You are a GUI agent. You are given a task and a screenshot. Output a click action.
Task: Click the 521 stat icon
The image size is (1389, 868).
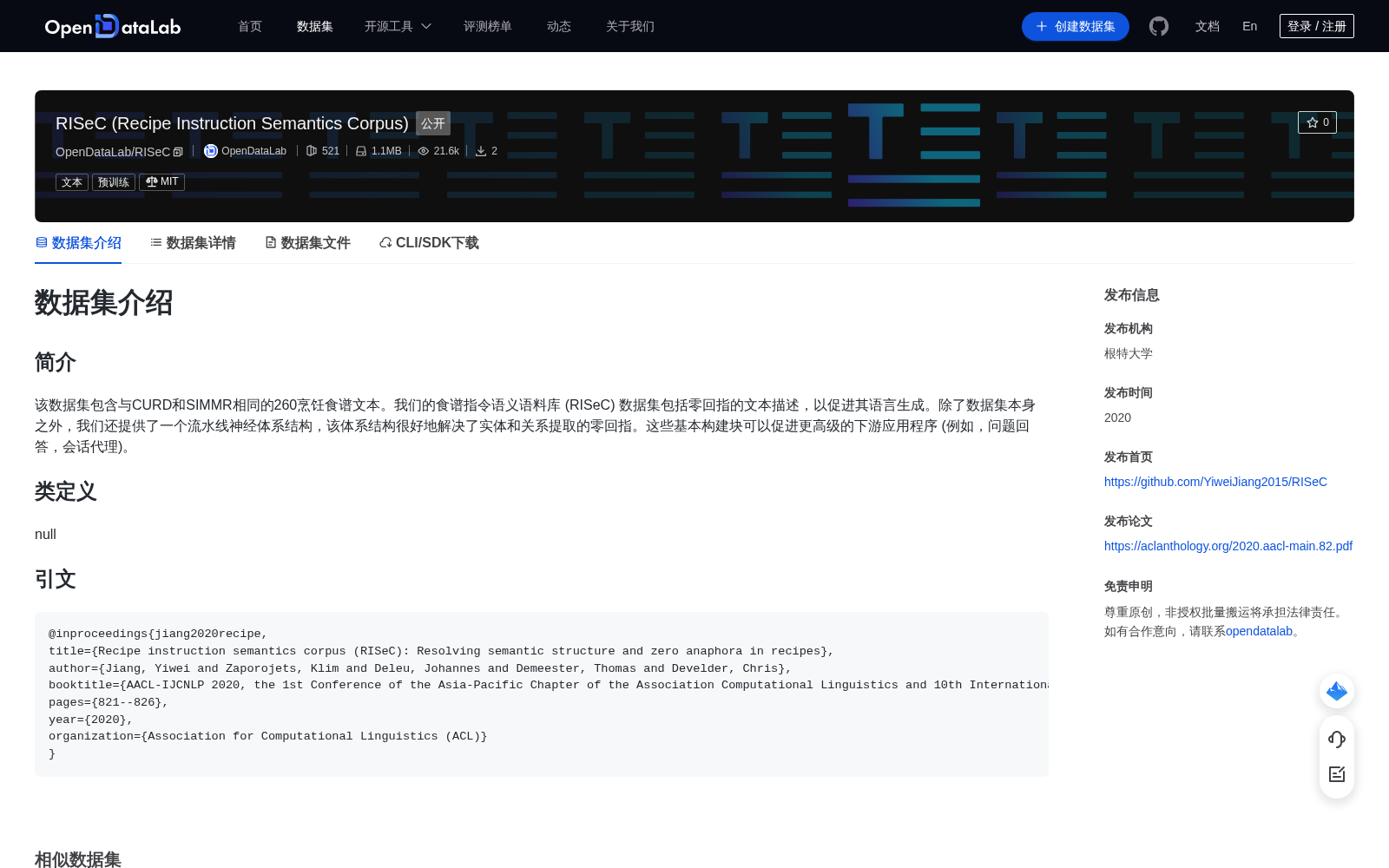coord(312,151)
